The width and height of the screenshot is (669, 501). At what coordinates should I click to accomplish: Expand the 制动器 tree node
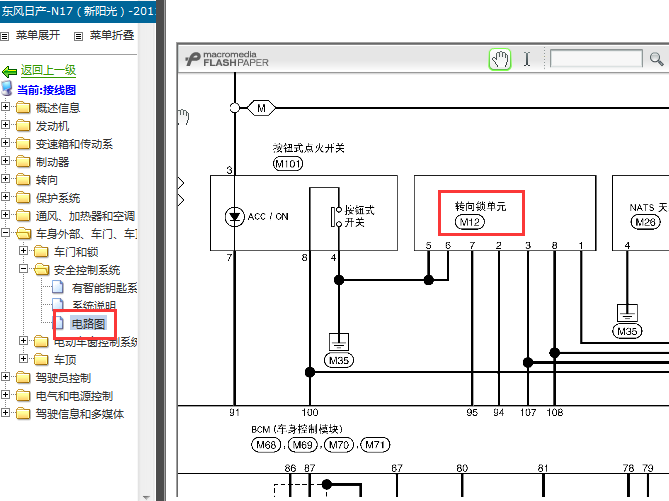click(x=5, y=160)
